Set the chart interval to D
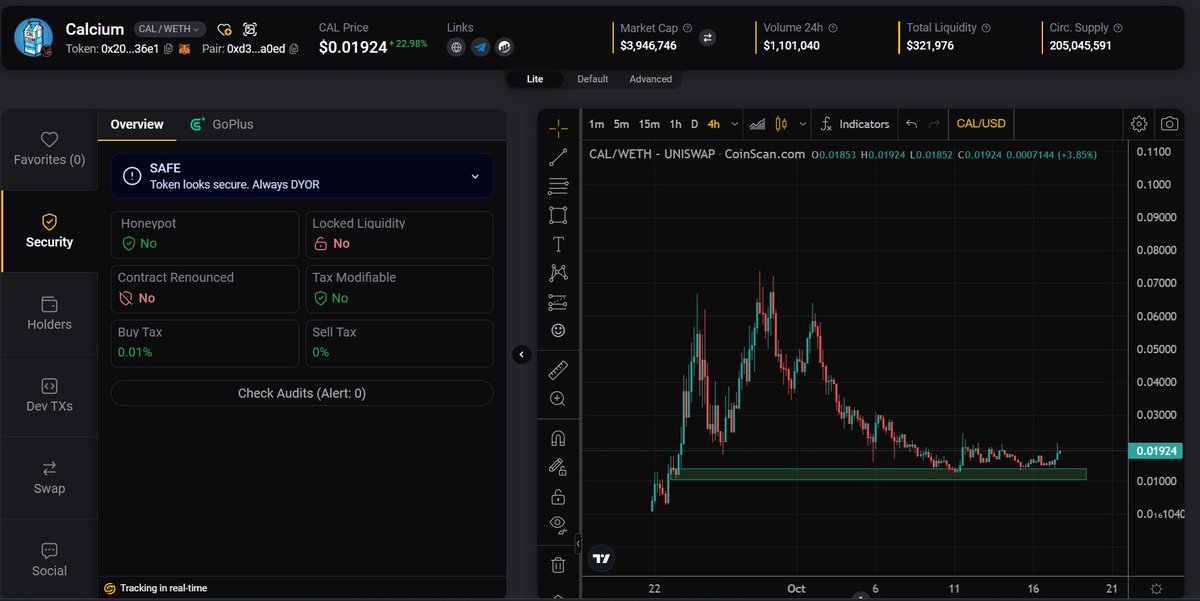Viewport: 1200px width, 601px height. pos(694,124)
